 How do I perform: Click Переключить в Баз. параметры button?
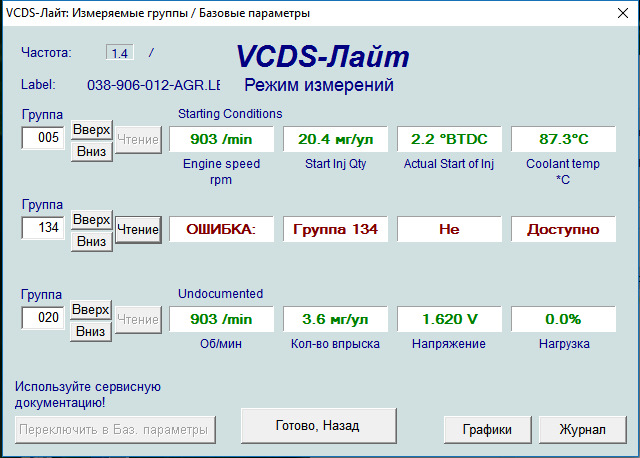pos(115,430)
